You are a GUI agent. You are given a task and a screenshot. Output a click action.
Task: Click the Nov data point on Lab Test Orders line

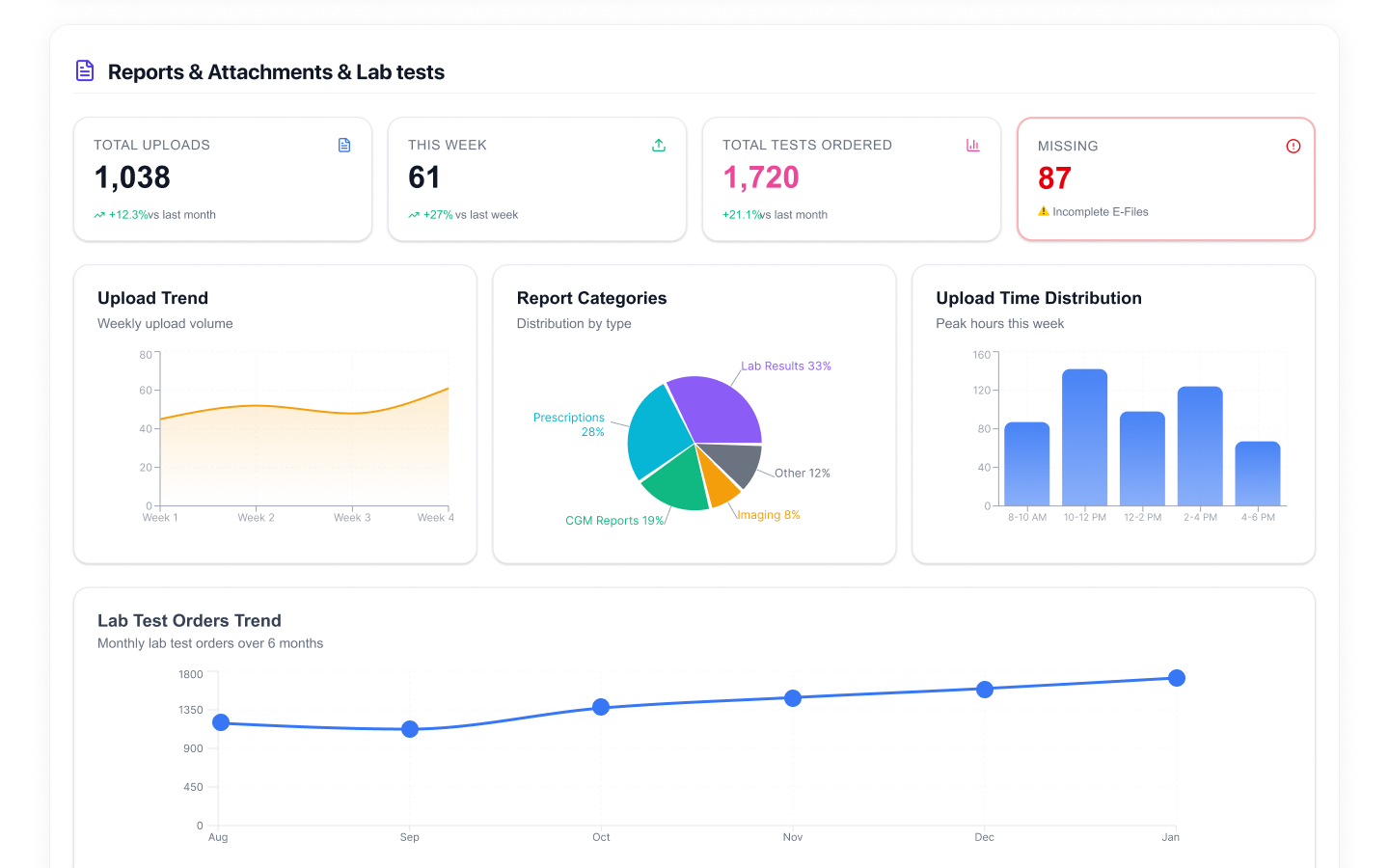click(793, 698)
